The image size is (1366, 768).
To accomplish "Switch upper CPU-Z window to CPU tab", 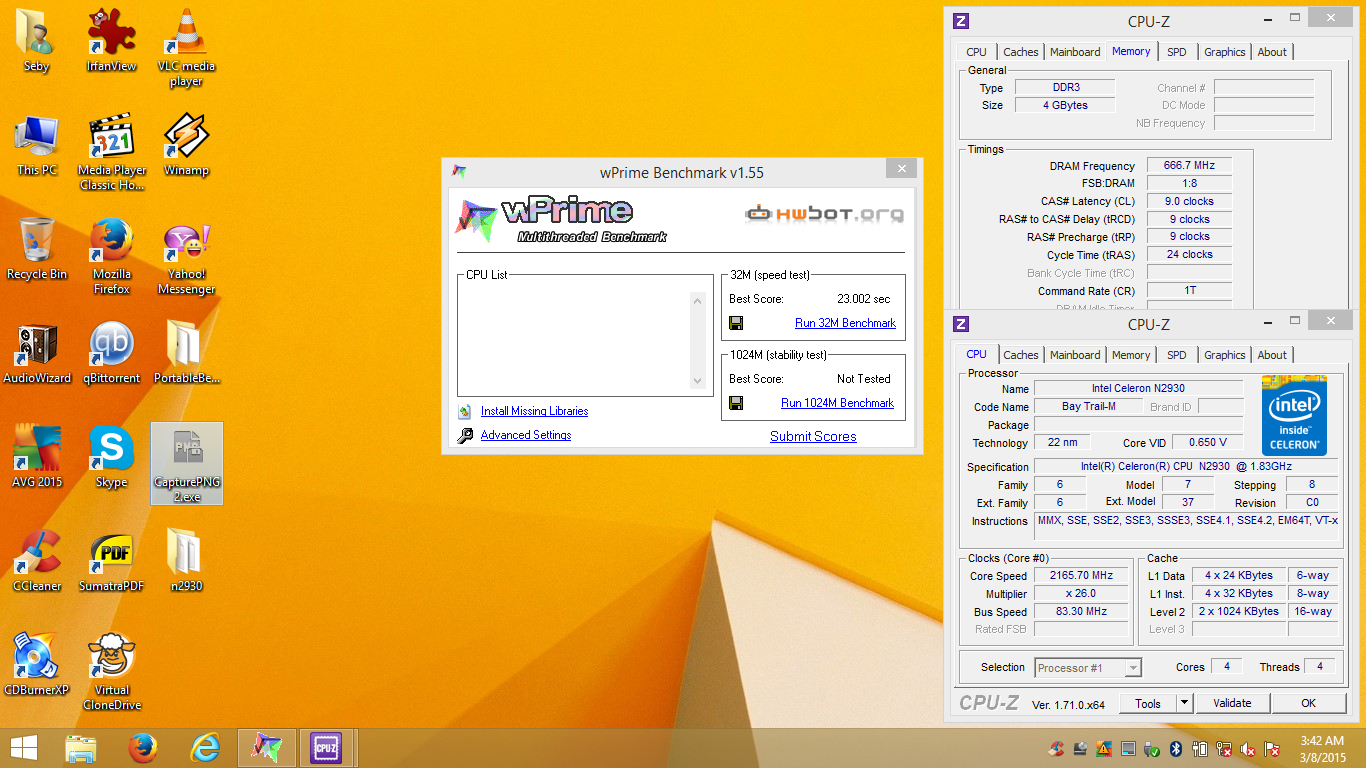I will click(x=977, y=52).
